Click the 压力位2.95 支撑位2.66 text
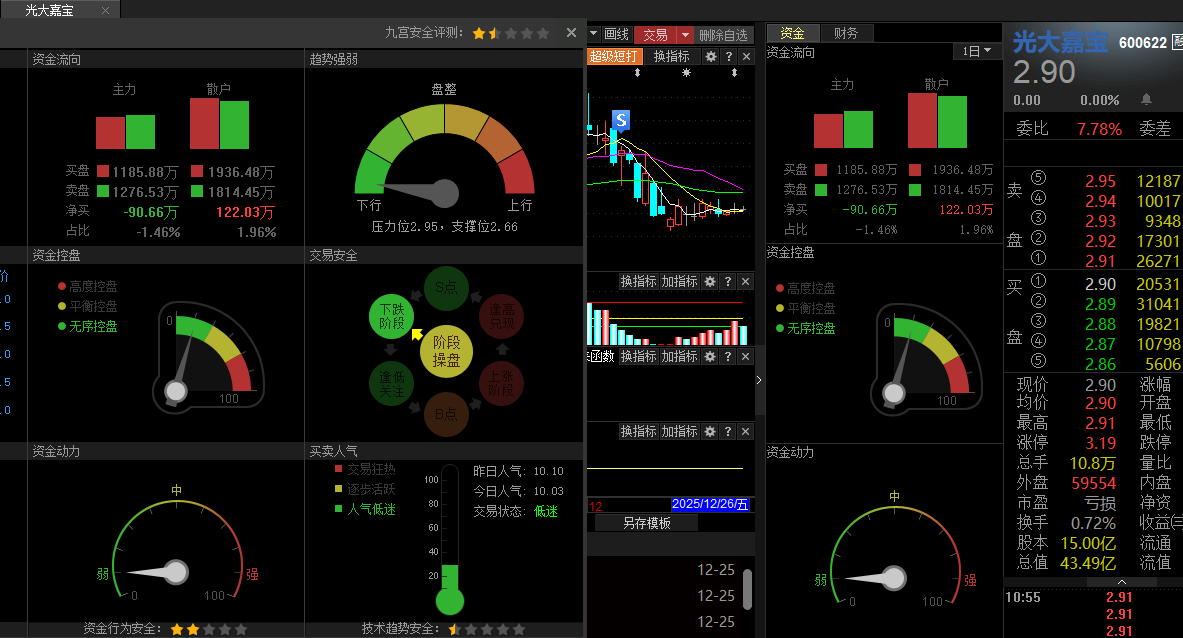The width and height of the screenshot is (1183, 638). click(x=444, y=226)
